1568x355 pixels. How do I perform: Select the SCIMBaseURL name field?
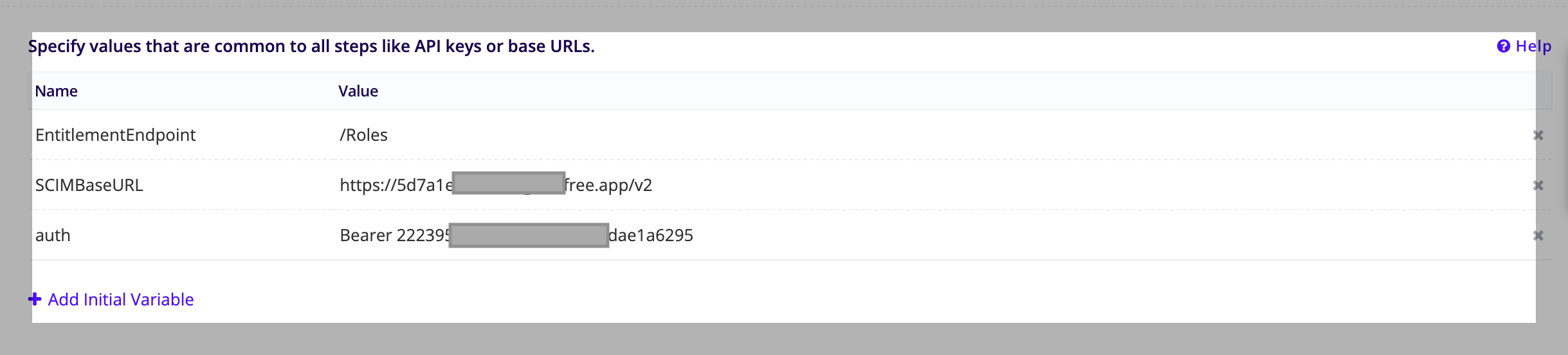[89, 185]
